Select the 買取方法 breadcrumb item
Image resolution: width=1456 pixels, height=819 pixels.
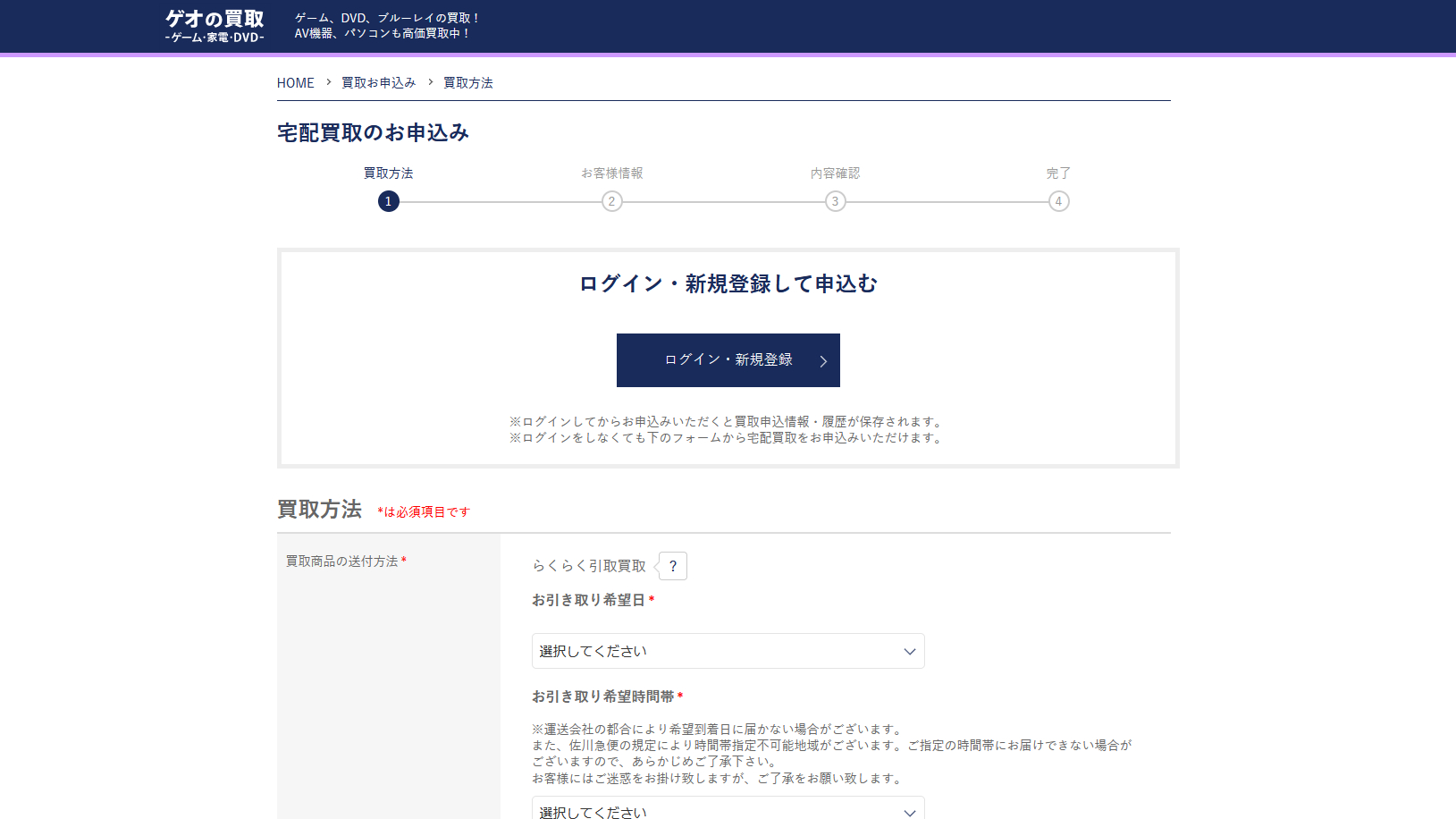pyautogui.click(x=468, y=83)
